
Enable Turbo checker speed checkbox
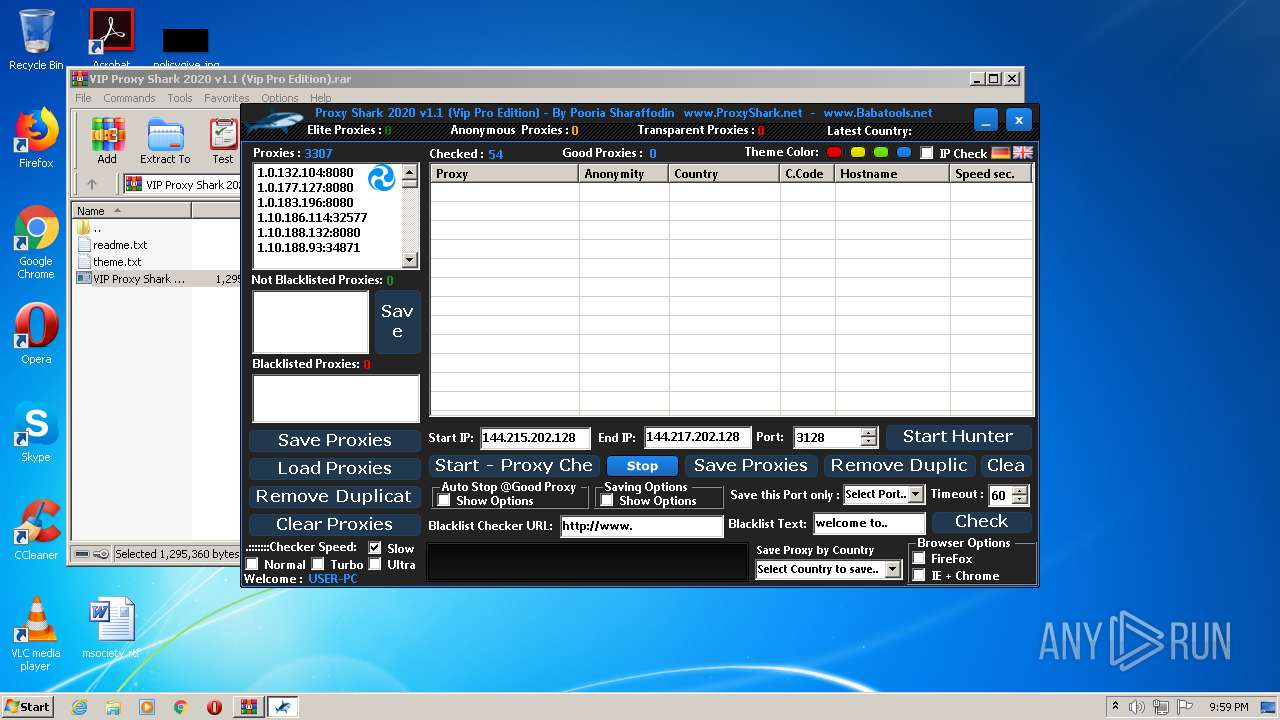coord(318,565)
